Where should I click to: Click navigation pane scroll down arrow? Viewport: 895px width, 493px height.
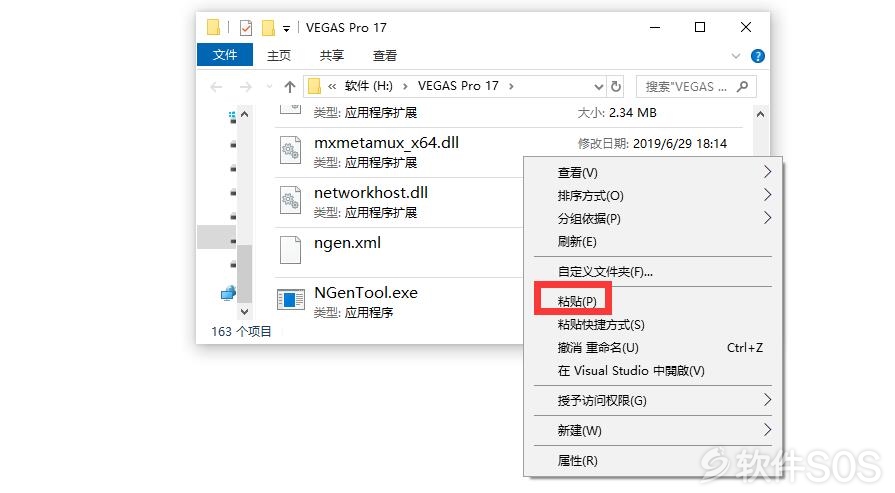point(244,312)
